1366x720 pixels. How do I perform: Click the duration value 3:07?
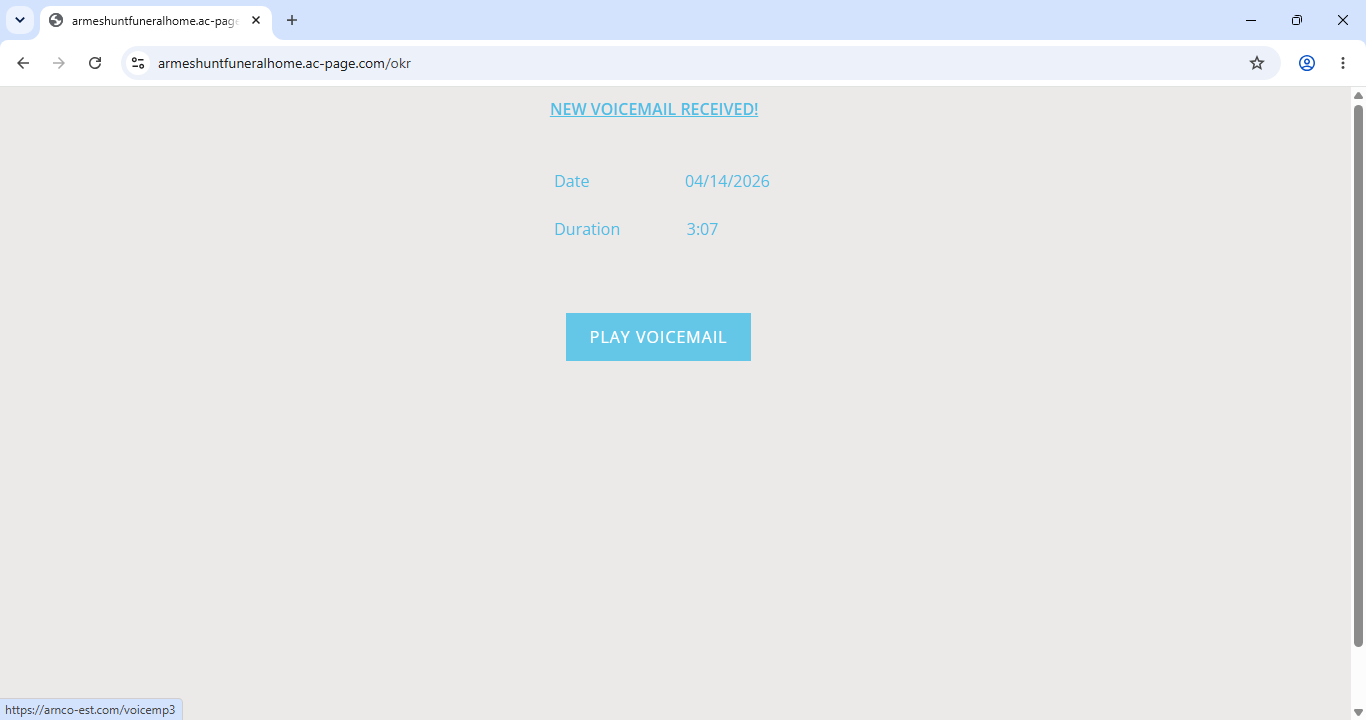(702, 229)
